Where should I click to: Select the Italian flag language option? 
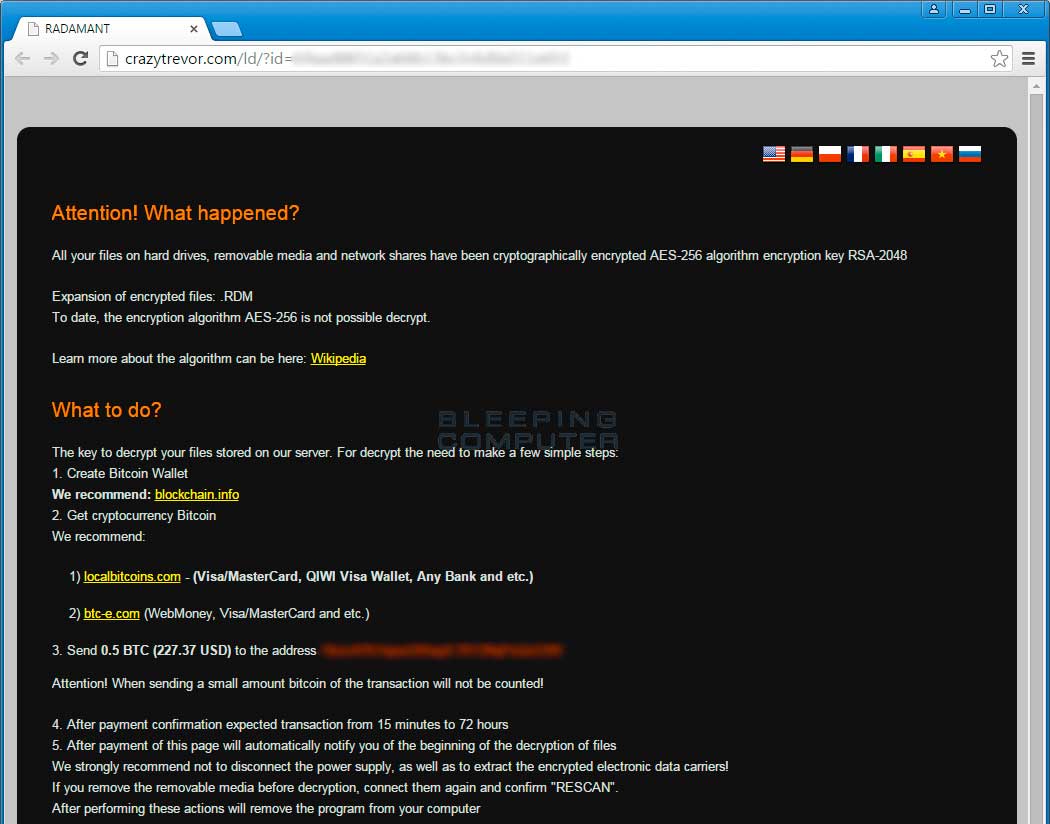pyautogui.click(x=885, y=154)
